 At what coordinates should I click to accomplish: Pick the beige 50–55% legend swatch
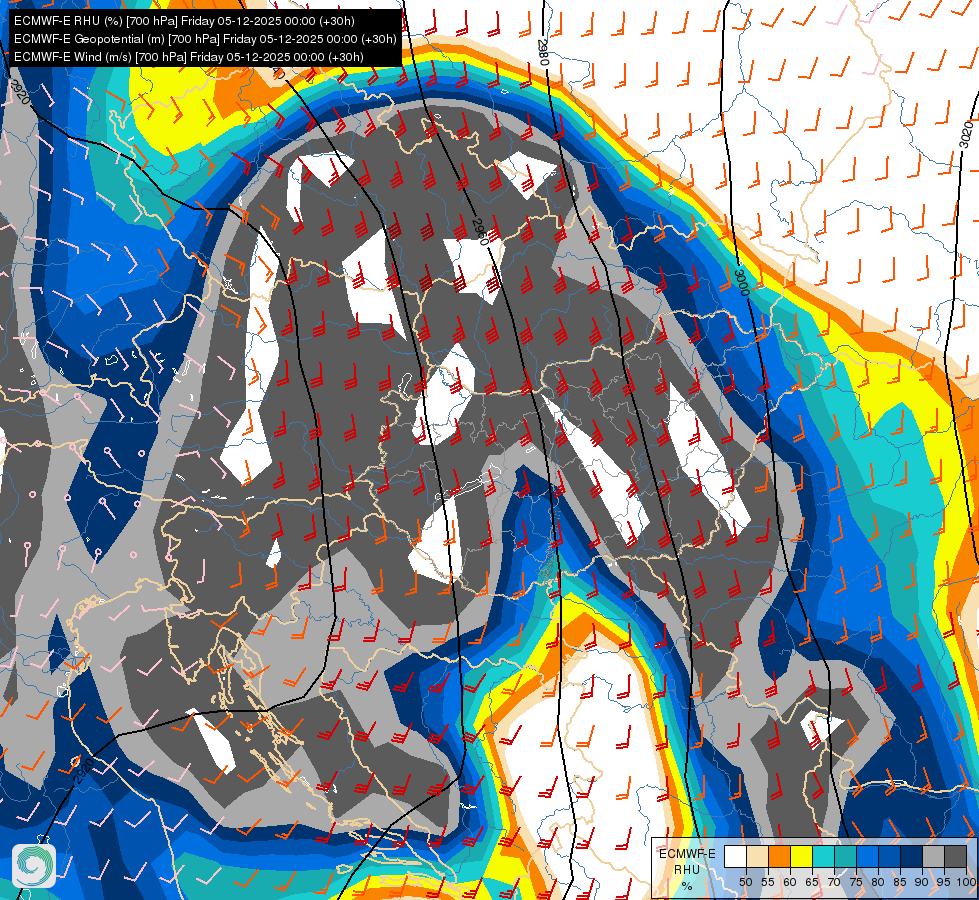point(757,856)
